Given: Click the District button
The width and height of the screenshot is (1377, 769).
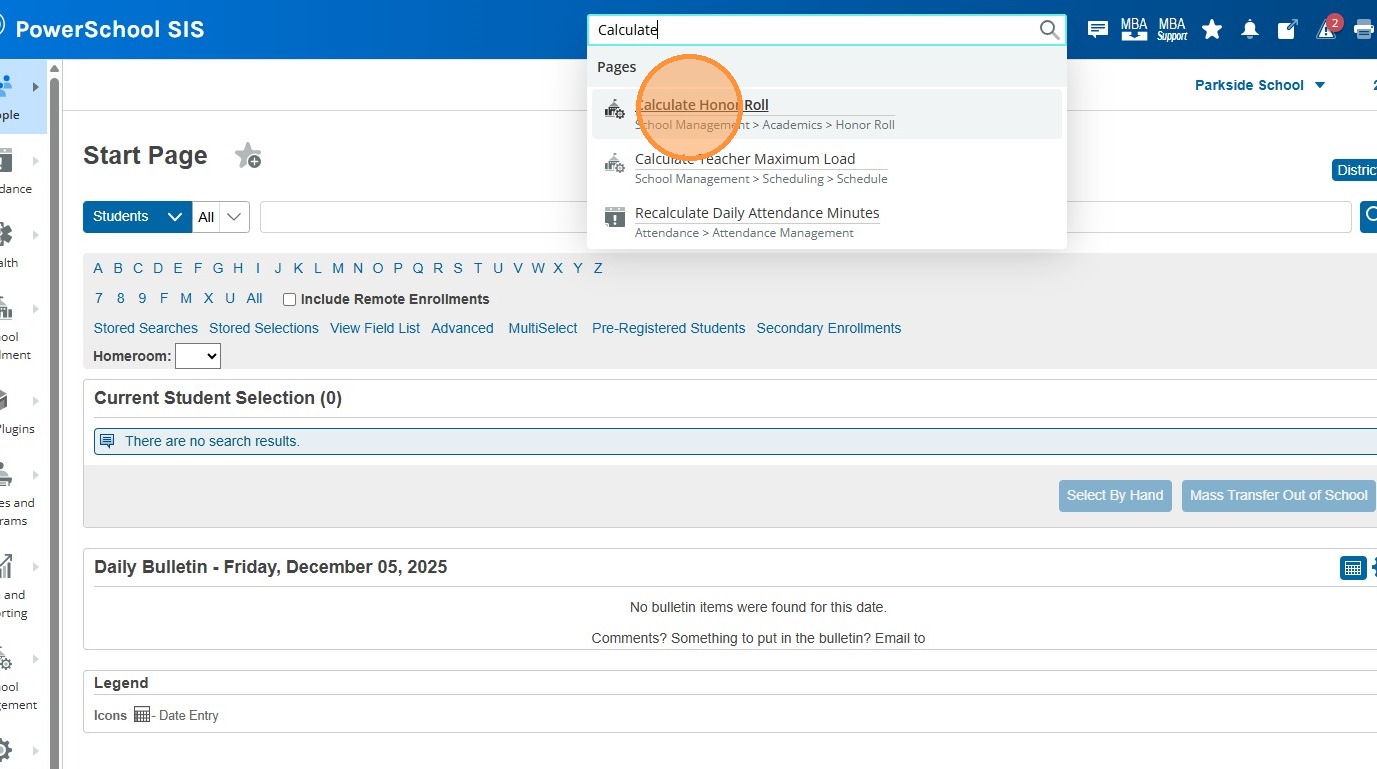Looking at the screenshot, I should [x=1355, y=170].
